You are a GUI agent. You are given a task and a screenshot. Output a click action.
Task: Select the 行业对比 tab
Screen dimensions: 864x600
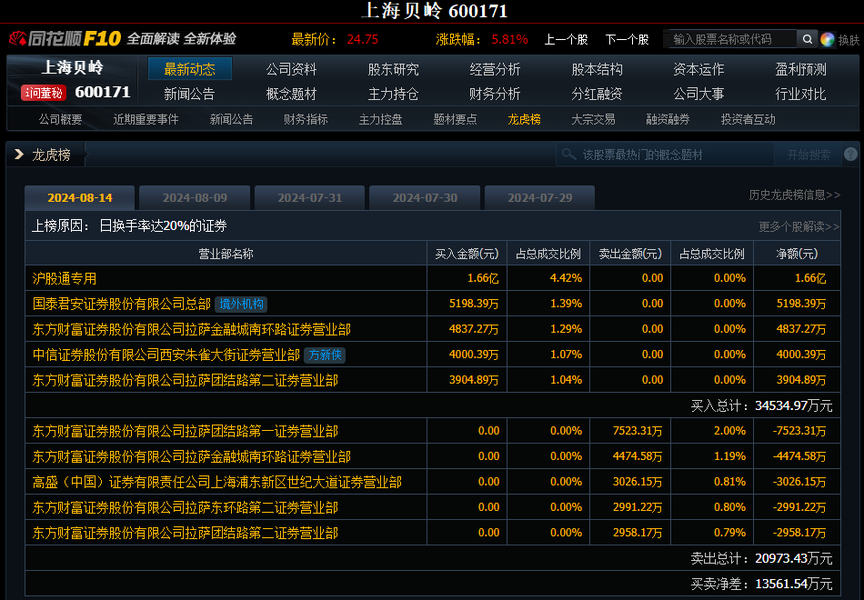pyautogui.click(x=801, y=94)
